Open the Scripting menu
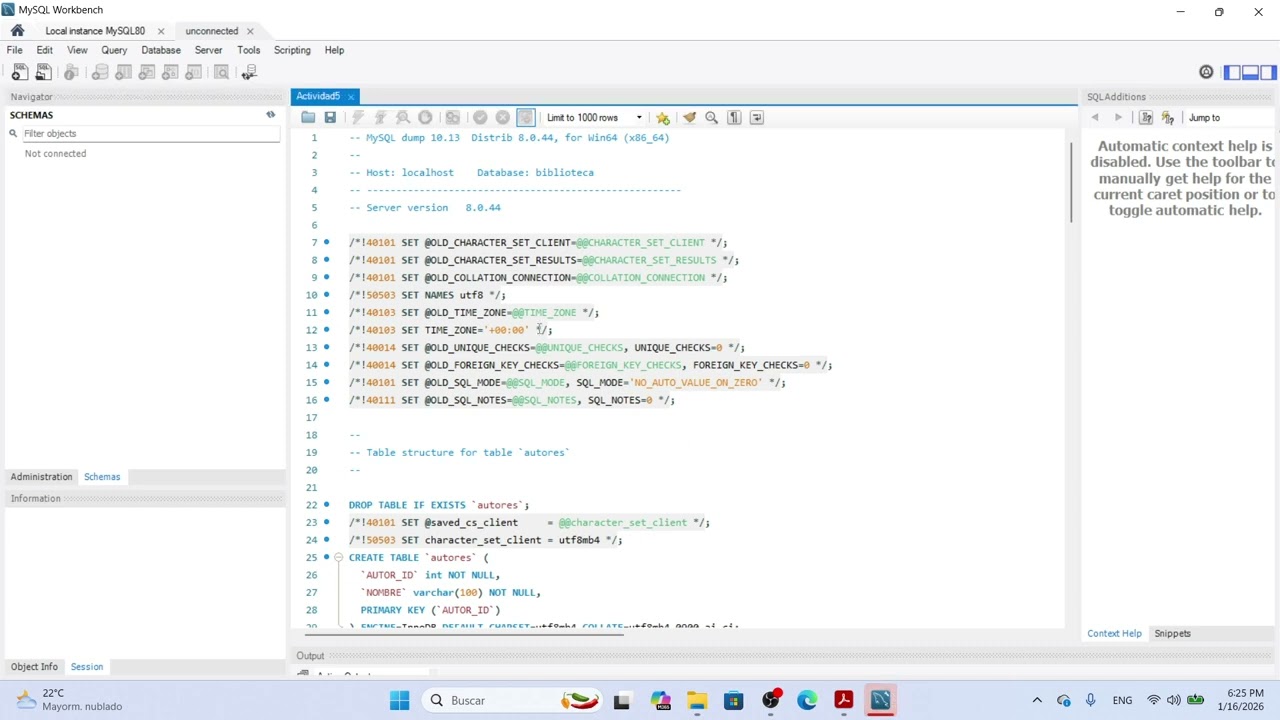Image resolution: width=1280 pixels, height=720 pixels. pyautogui.click(x=292, y=50)
